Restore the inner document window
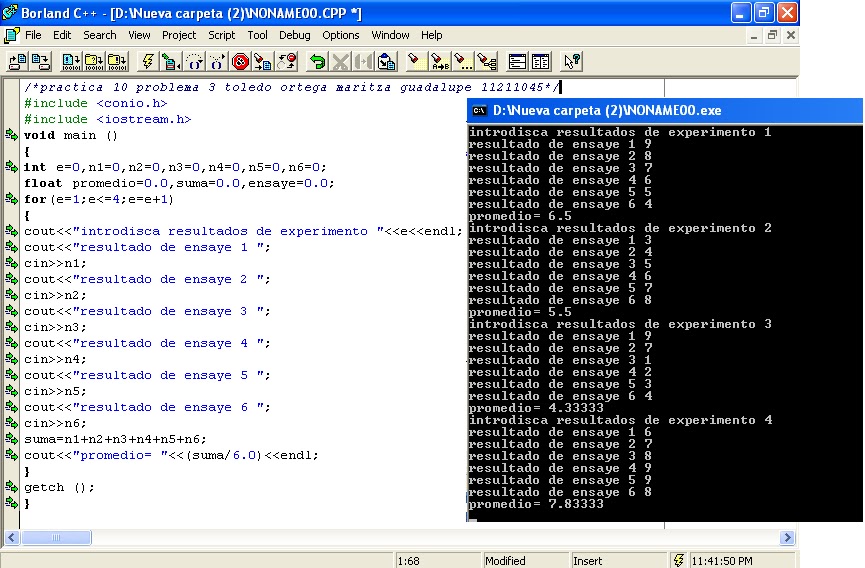 coord(772,36)
